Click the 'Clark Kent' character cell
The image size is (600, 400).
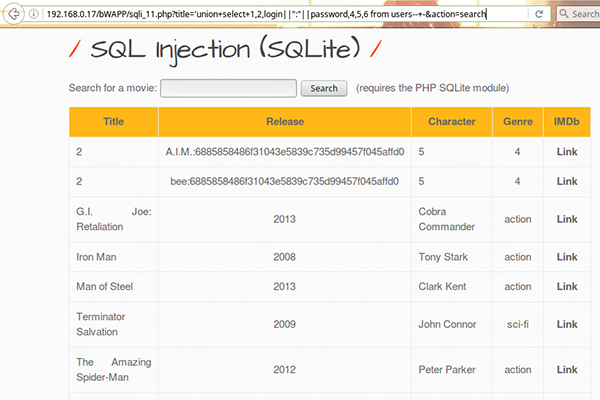tap(452, 287)
